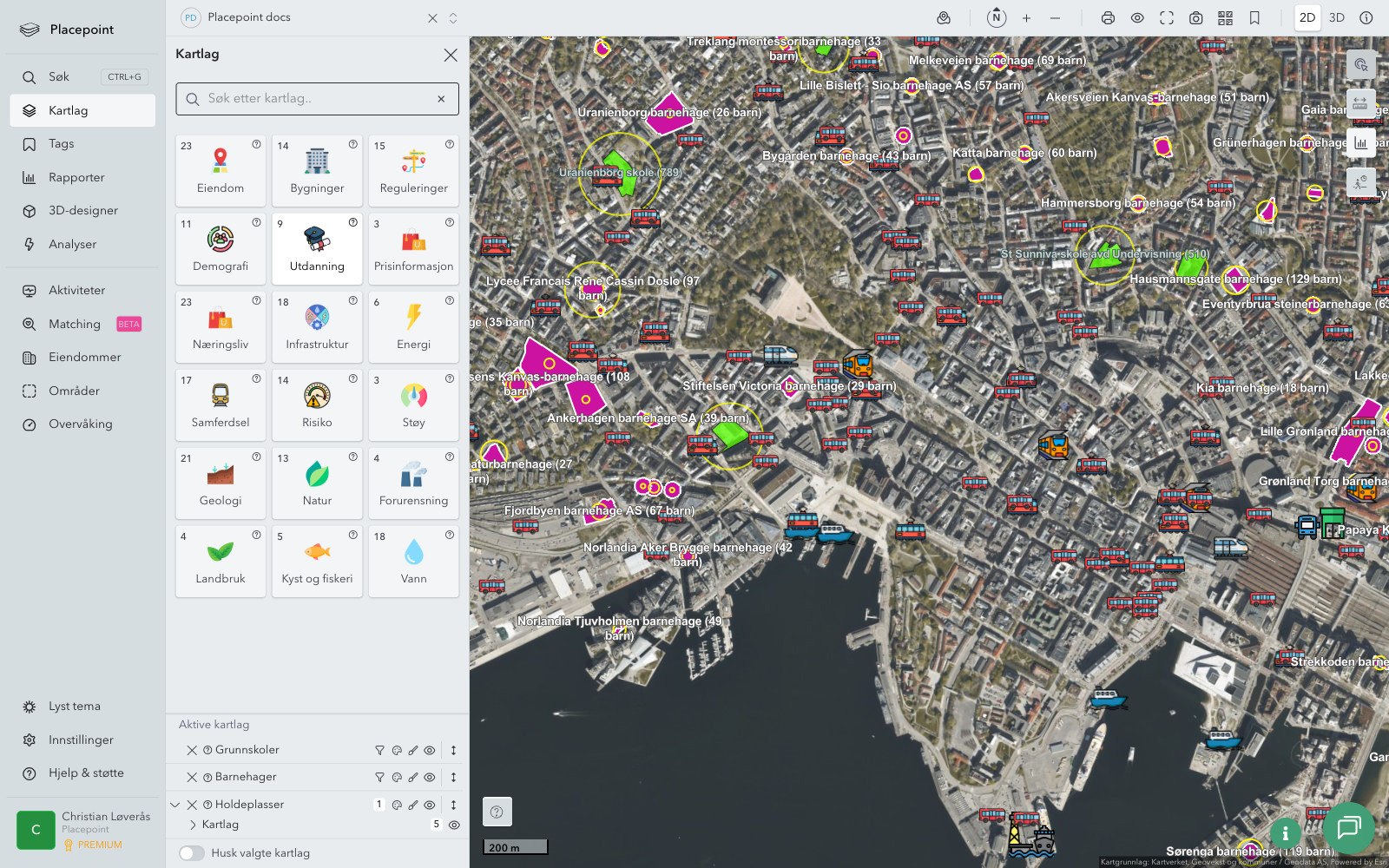Viewport: 1389px width, 868px height.
Task: Reset map orientation with north compass
Action: [997, 18]
